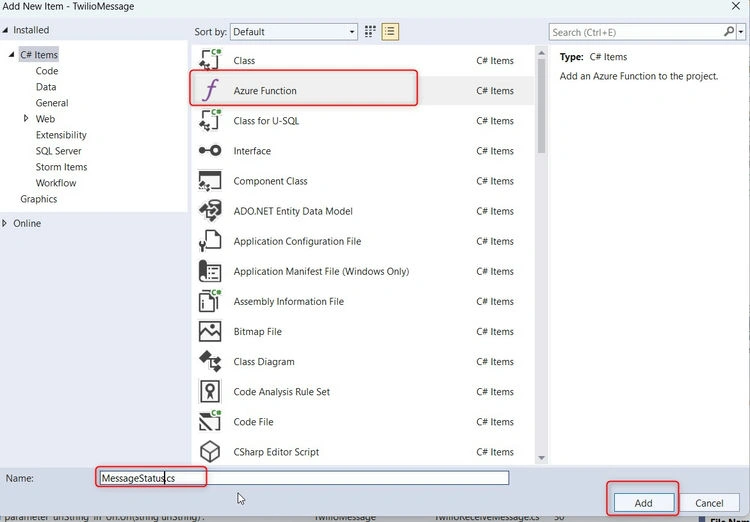
Task: Click the template list scroll up arrow
Action: 541,53
